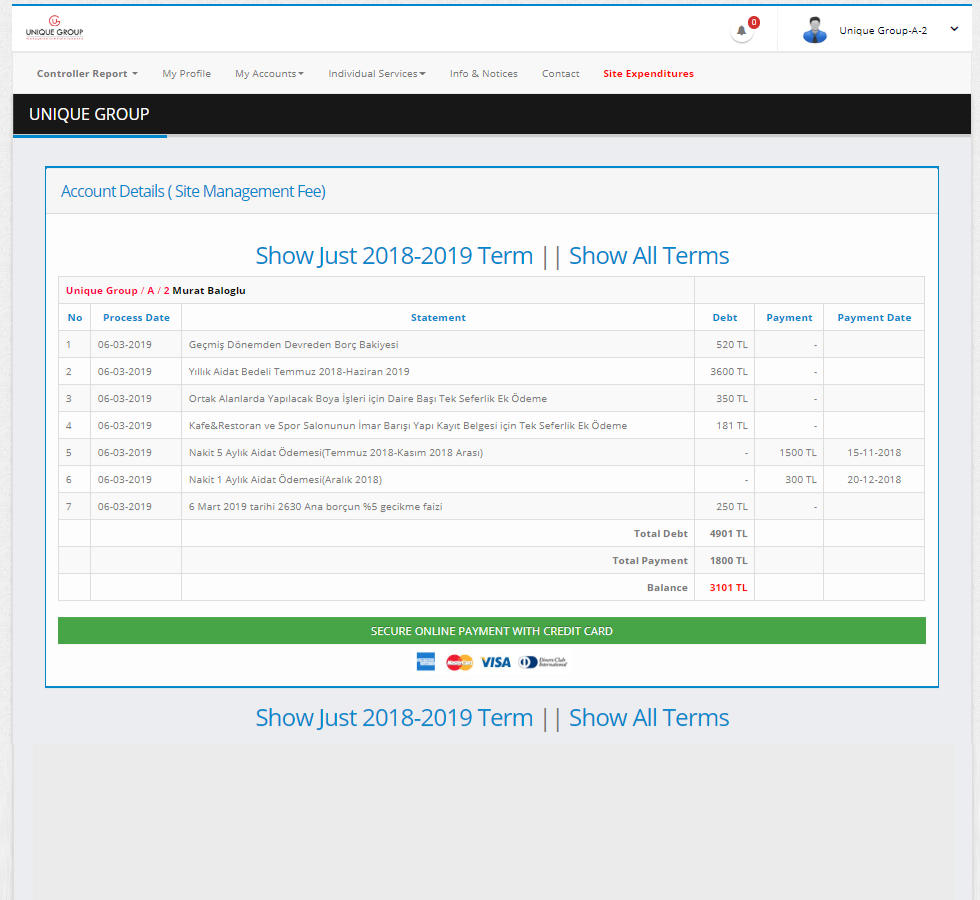Click the Account Details panel heading
This screenshot has width=980, height=900.
(193, 191)
